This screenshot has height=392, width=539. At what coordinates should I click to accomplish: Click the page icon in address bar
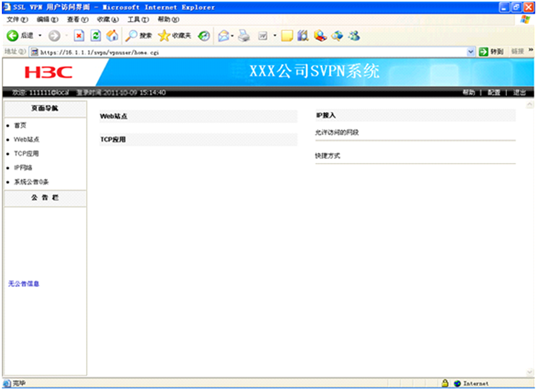(34, 52)
